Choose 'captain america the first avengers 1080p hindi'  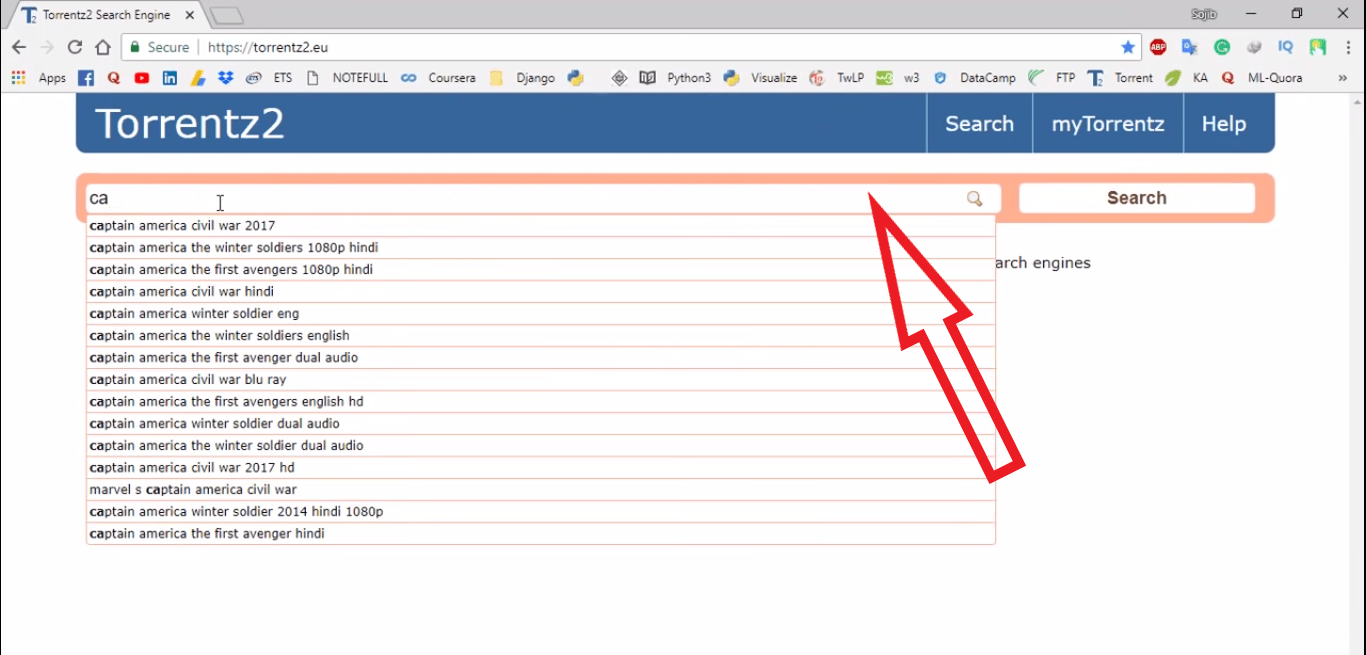click(x=541, y=270)
